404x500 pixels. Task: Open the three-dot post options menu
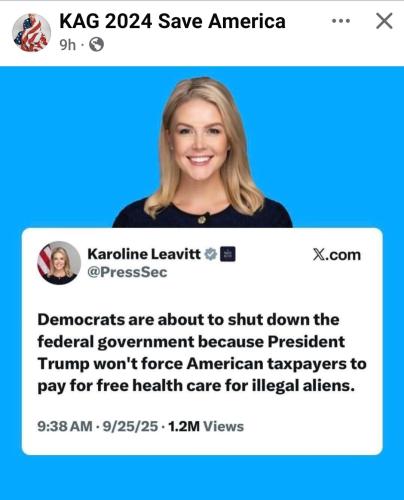coord(341,21)
